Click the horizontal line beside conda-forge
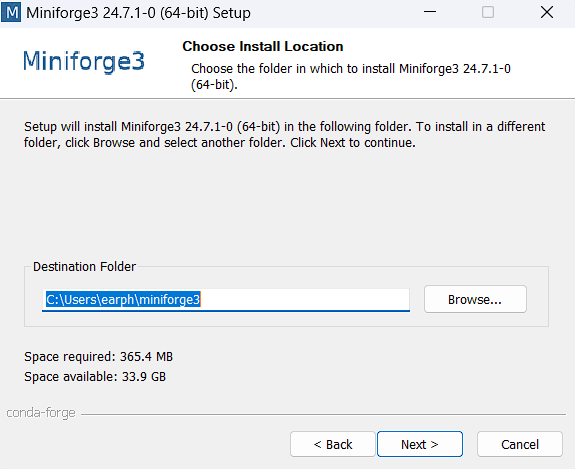575x469 pixels. click(323, 415)
